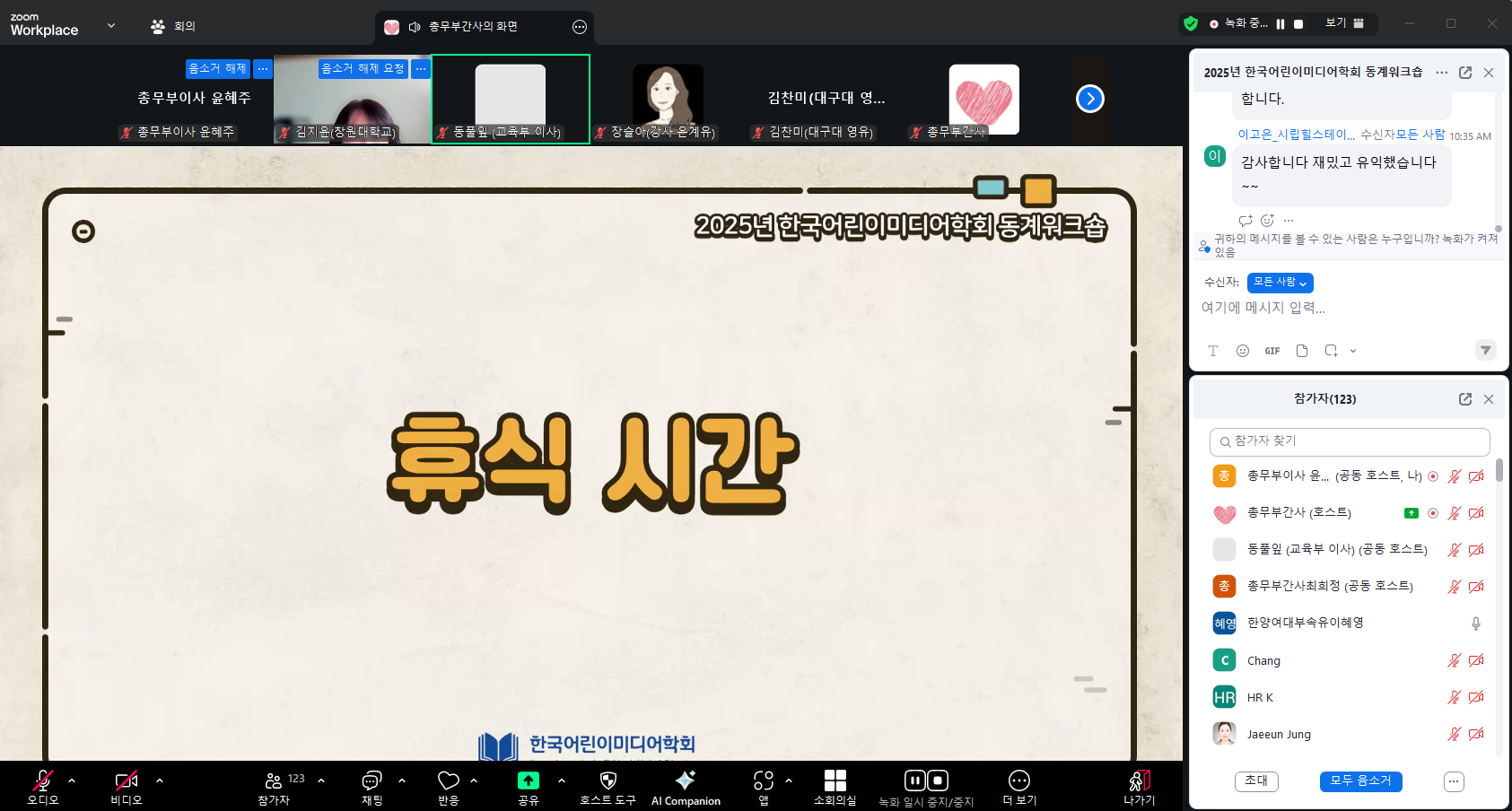
Task: Open the View menu at top right
Action: [1344, 23]
